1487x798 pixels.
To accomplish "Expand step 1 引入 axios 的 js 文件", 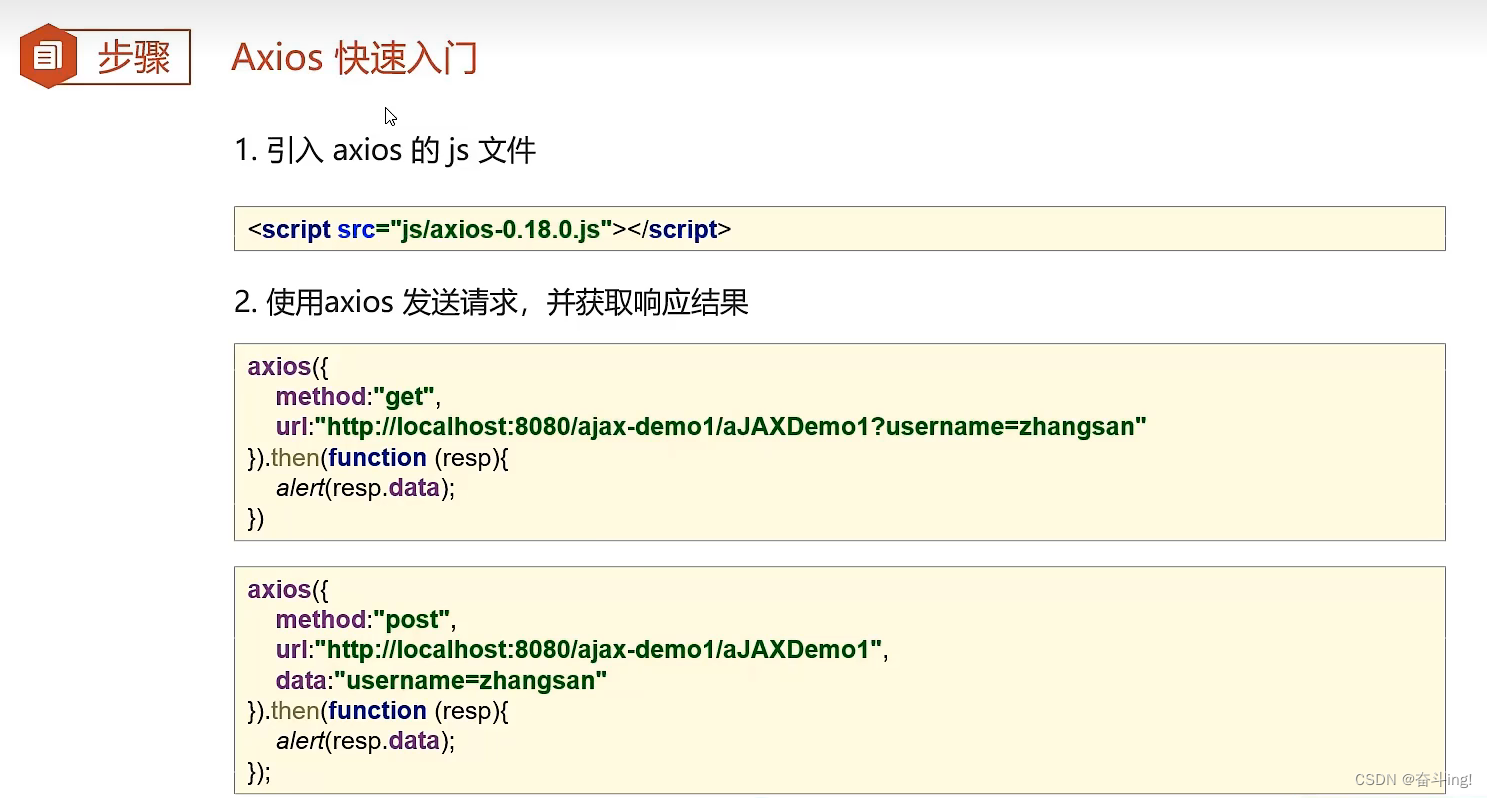I will coord(386,149).
